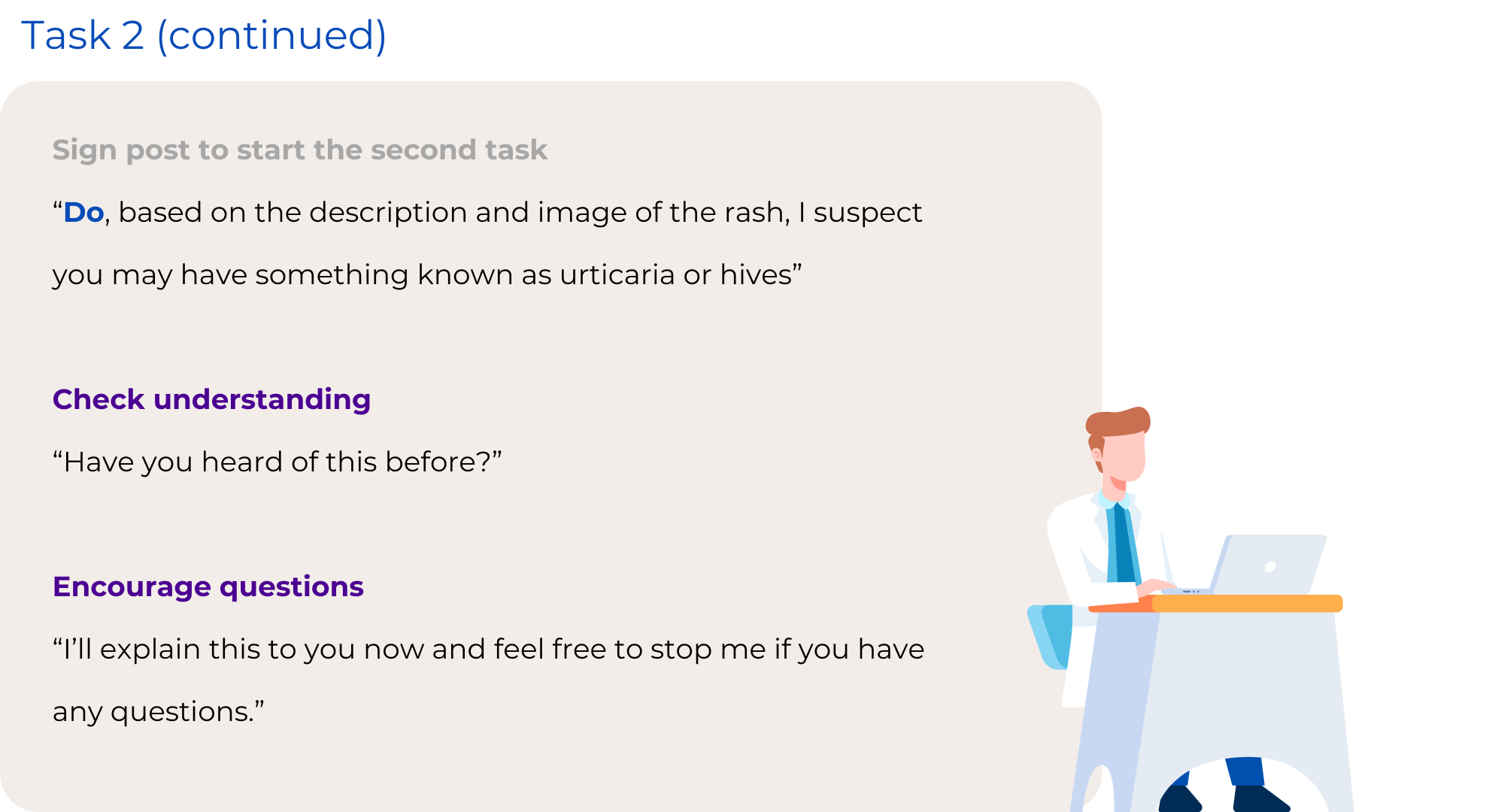Click the white logo dot on laptop lid
The width and height of the screenshot is (1489, 812).
[x=1270, y=566]
